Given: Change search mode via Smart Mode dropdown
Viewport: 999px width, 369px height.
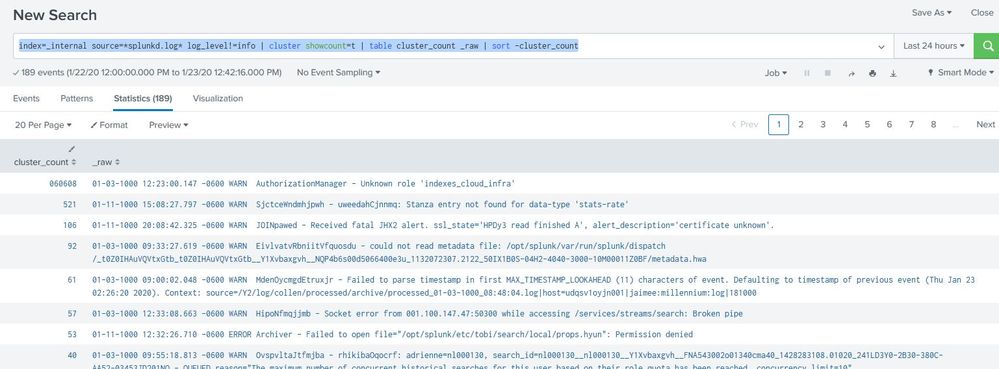Looking at the screenshot, I should 962,73.
